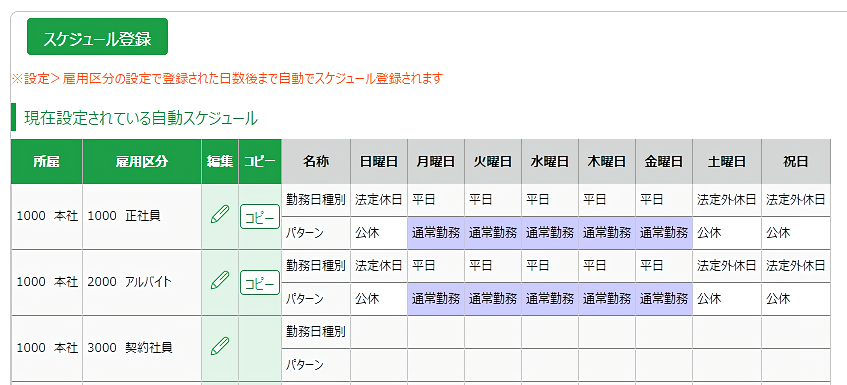Click the 日曜日 column header
847x385 pixels.
tap(379, 161)
